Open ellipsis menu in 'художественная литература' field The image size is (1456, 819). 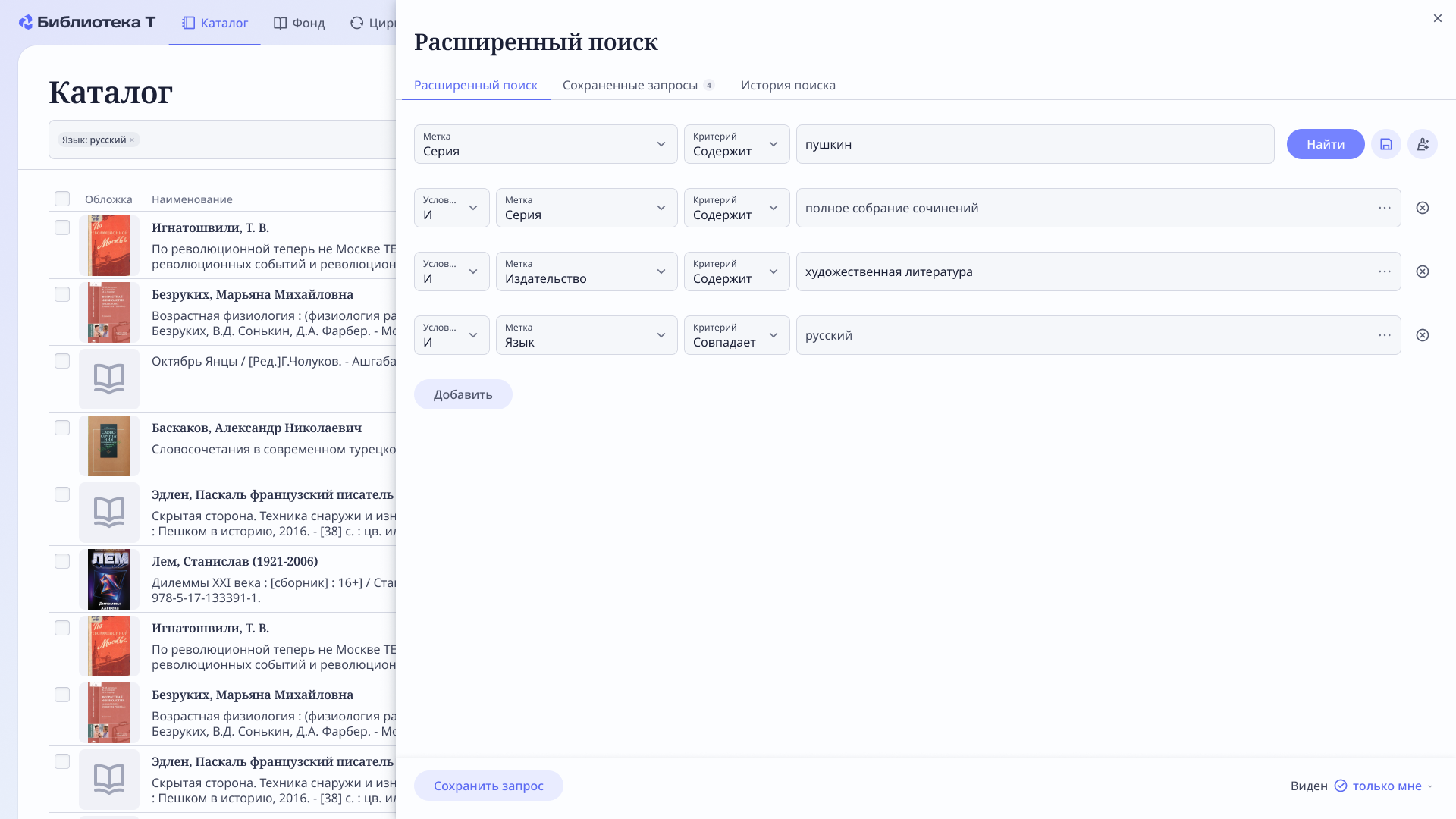(1384, 271)
